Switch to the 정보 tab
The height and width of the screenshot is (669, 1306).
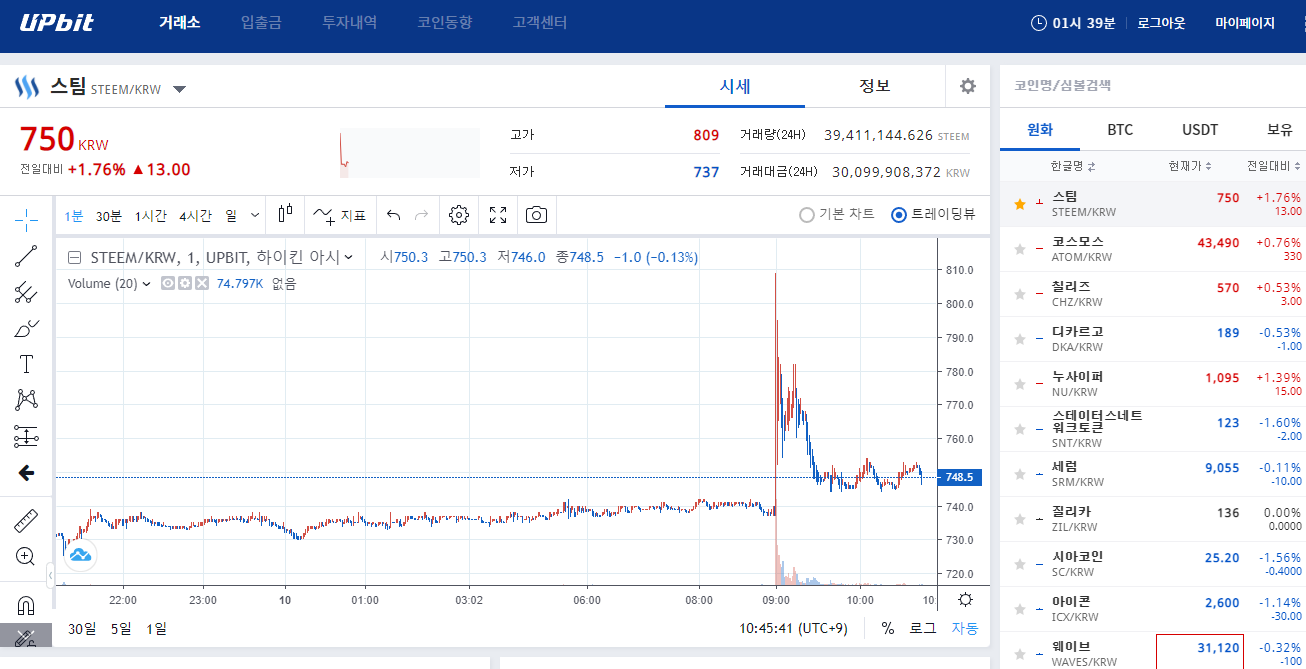[875, 86]
